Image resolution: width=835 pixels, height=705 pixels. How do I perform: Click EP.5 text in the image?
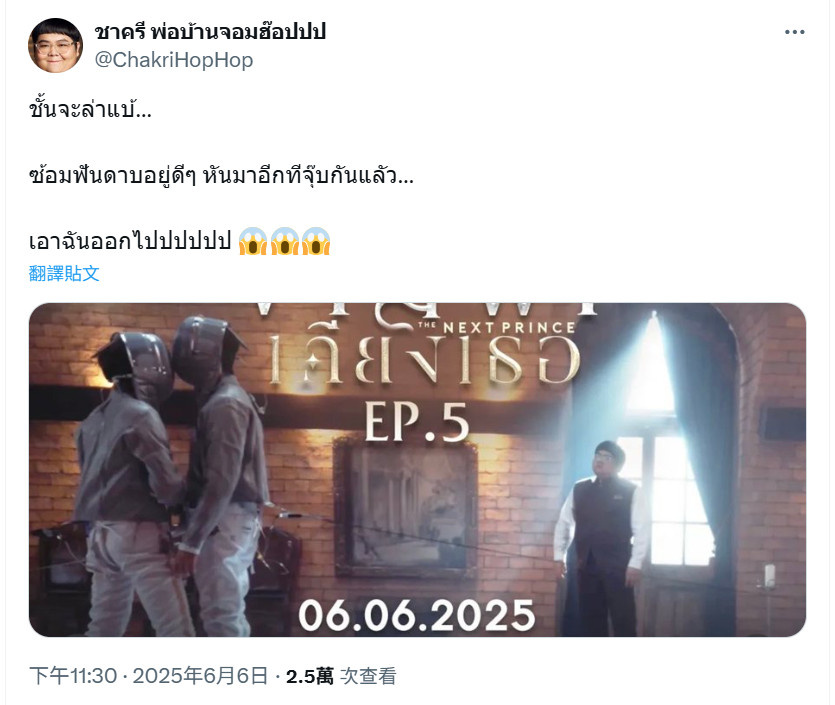[417, 423]
